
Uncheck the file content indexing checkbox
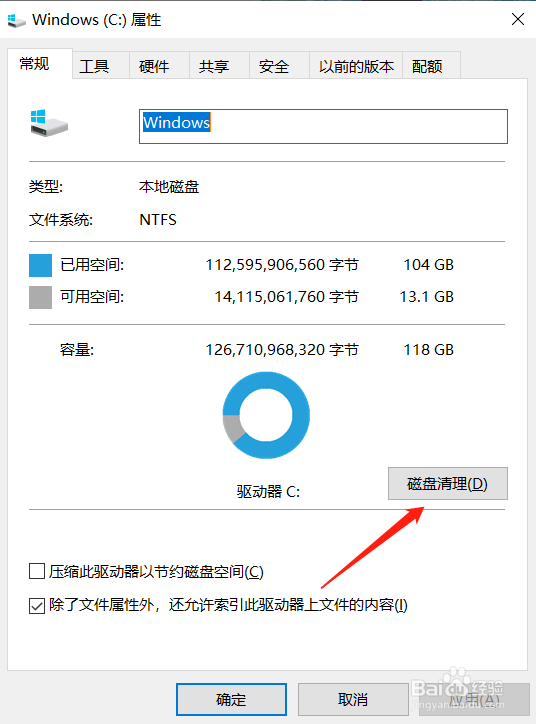coord(37,605)
